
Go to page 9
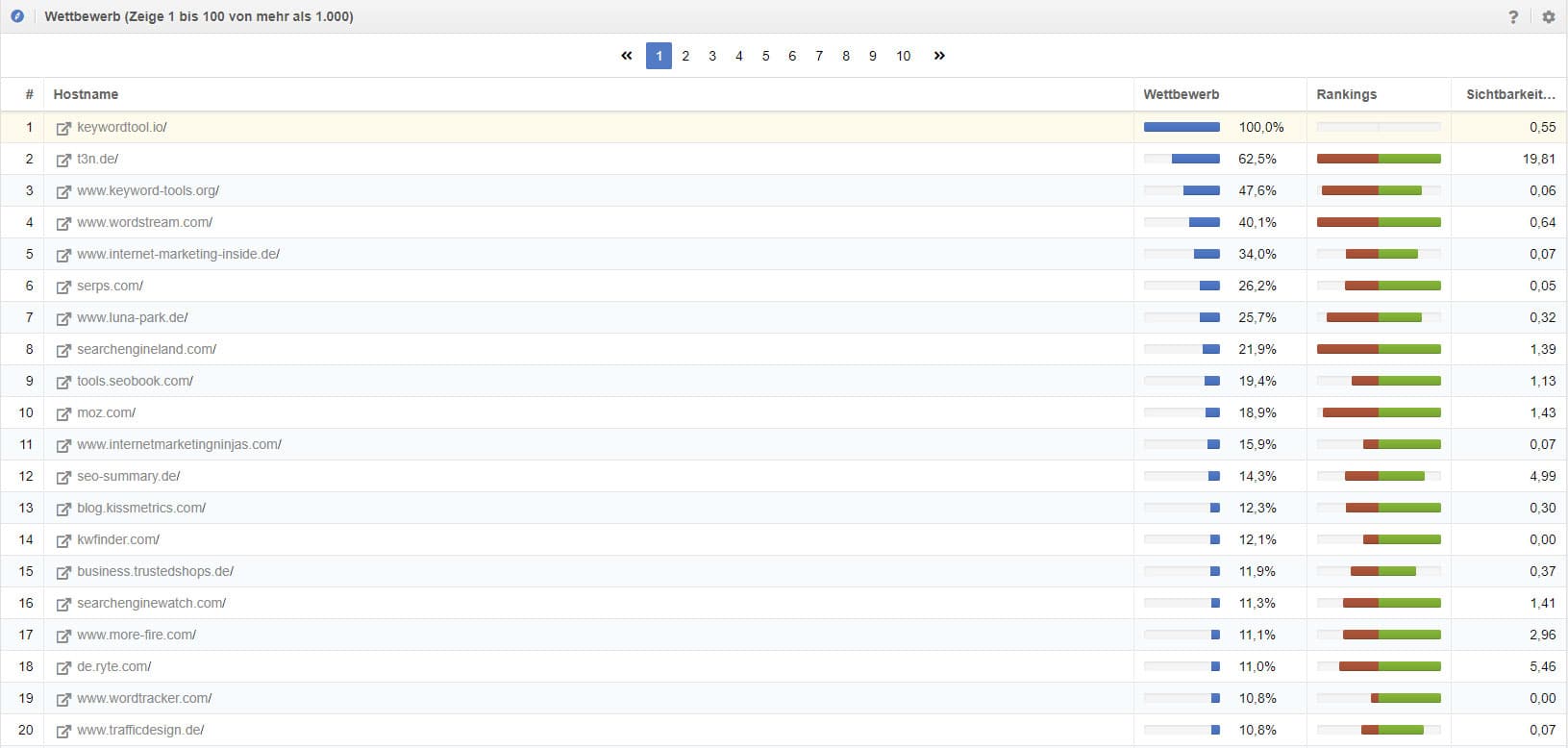pyautogui.click(x=873, y=56)
